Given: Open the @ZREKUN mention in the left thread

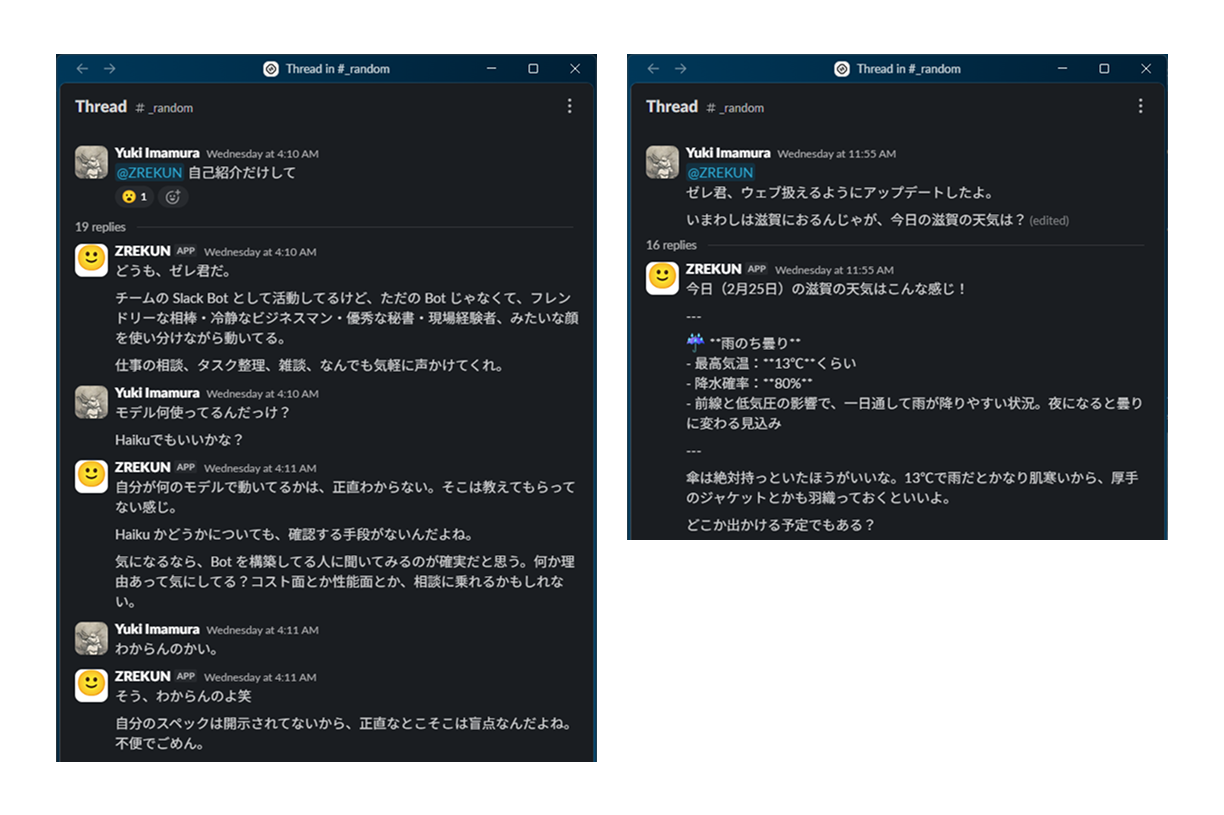Looking at the screenshot, I should [148, 172].
